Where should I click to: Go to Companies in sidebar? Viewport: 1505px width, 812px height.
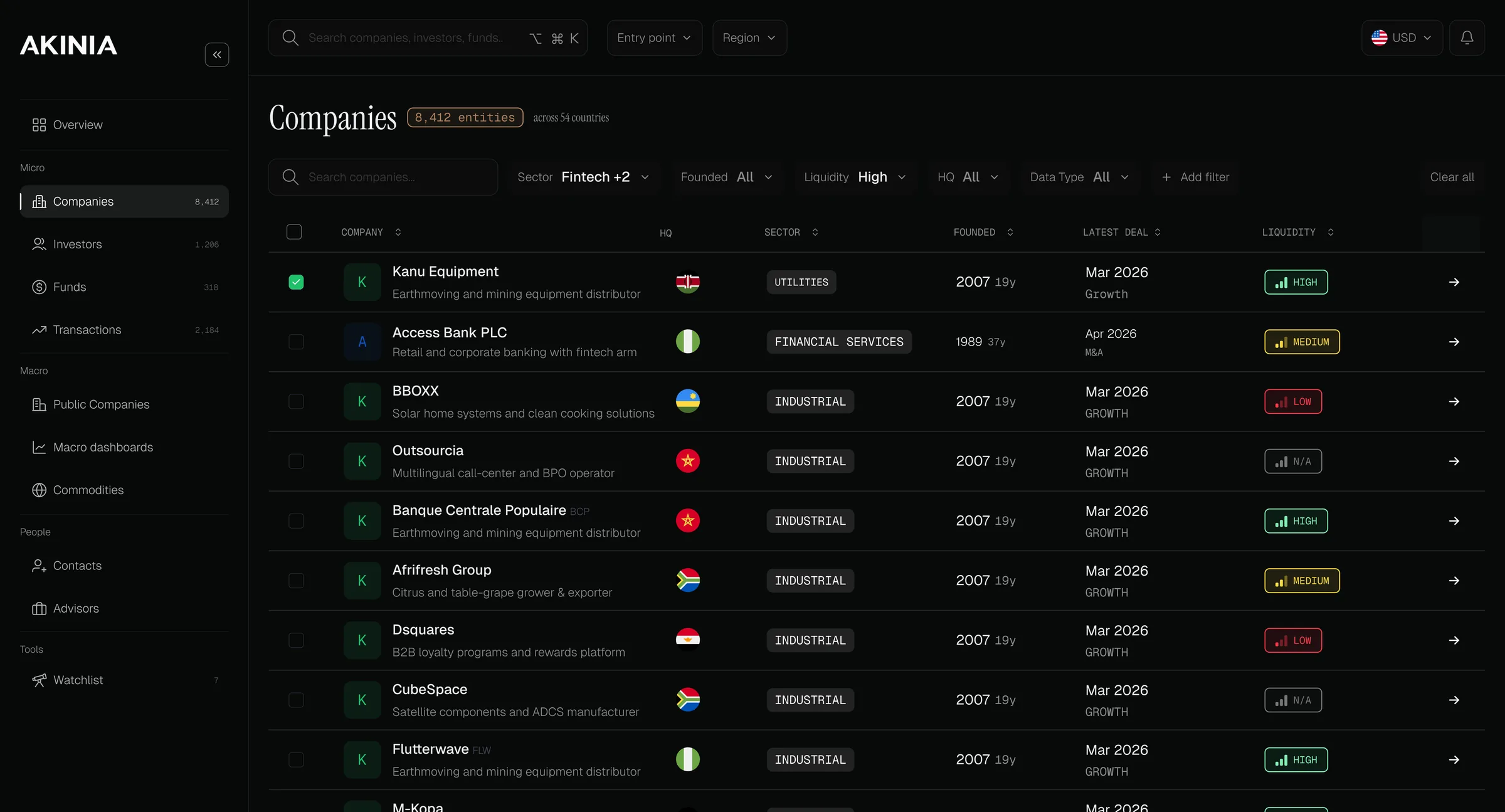pyautogui.click(x=124, y=201)
